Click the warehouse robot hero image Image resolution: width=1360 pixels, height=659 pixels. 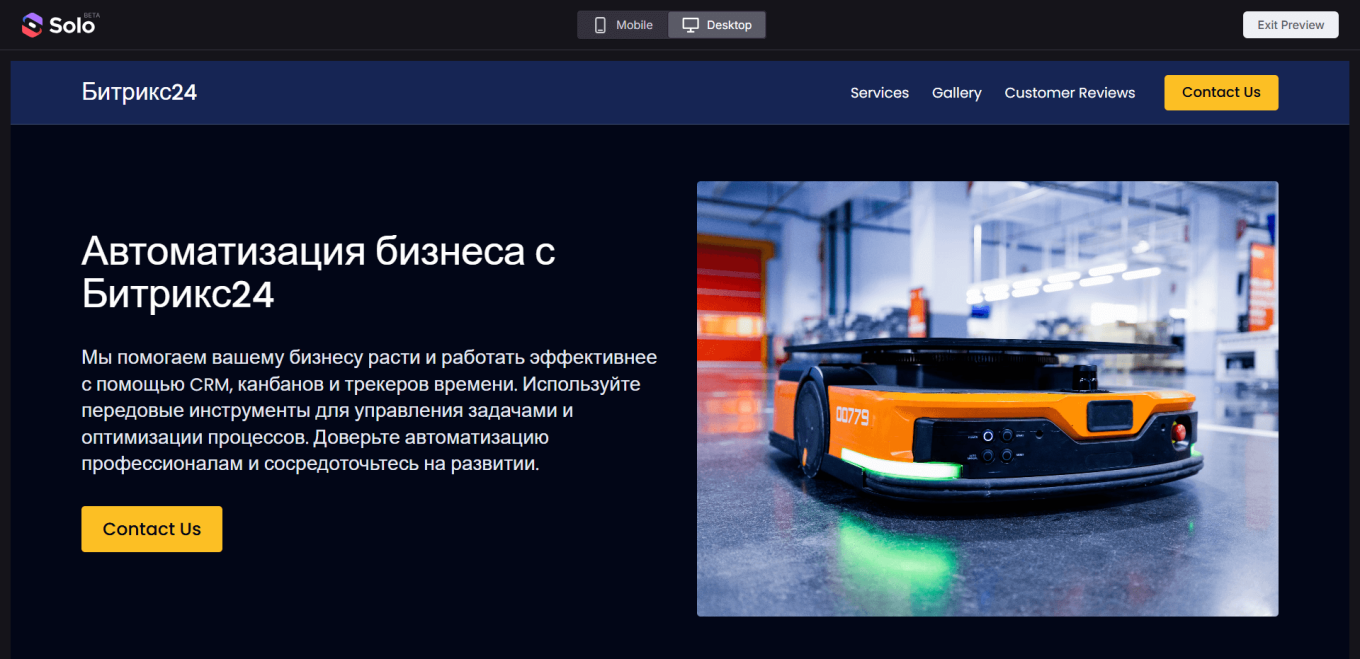click(987, 397)
